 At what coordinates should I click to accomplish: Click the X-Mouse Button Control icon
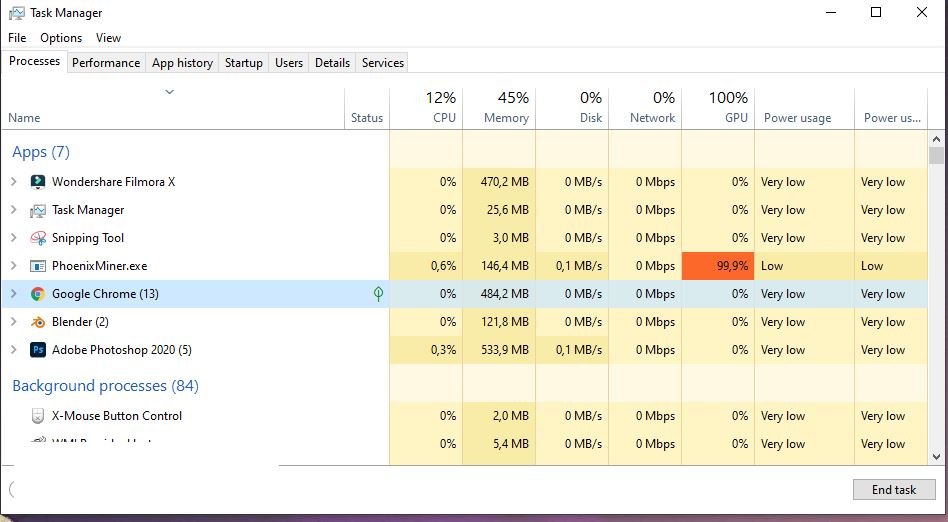point(37,416)
